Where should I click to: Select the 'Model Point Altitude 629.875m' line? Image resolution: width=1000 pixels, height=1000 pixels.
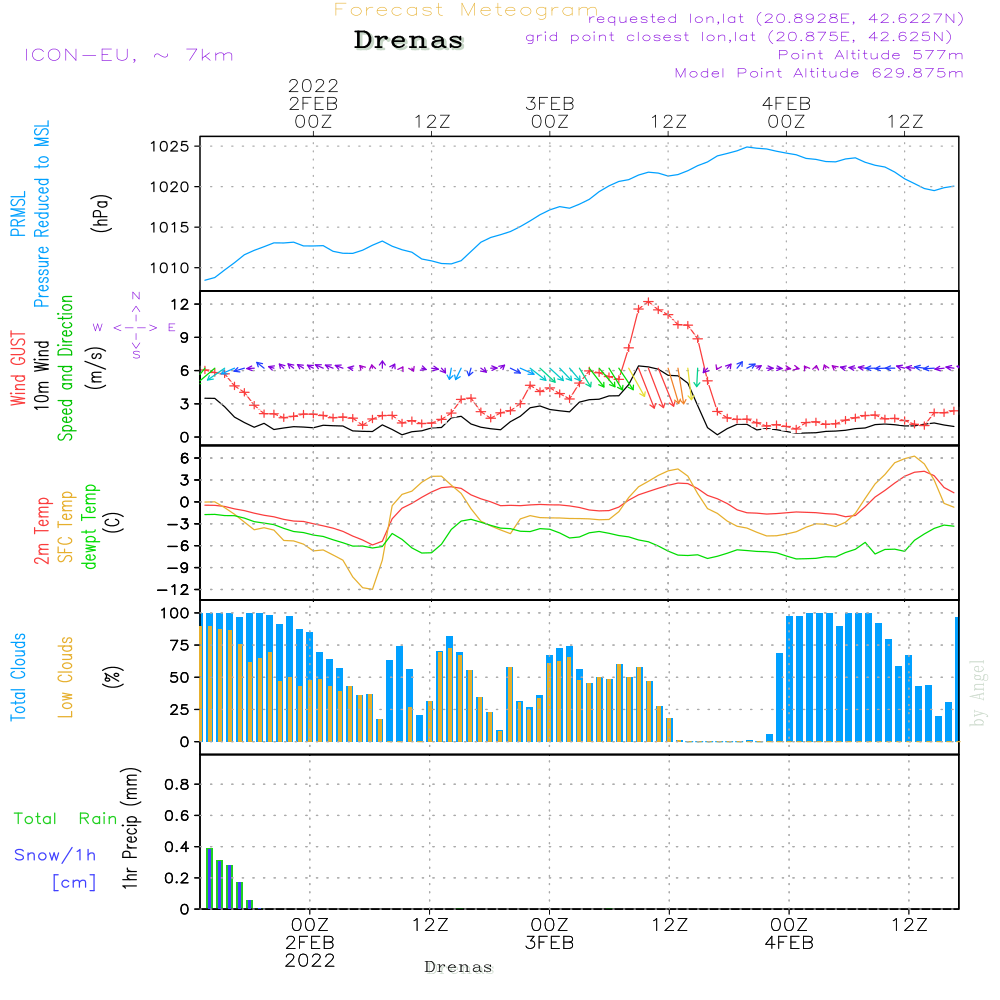tap(819, 73)
